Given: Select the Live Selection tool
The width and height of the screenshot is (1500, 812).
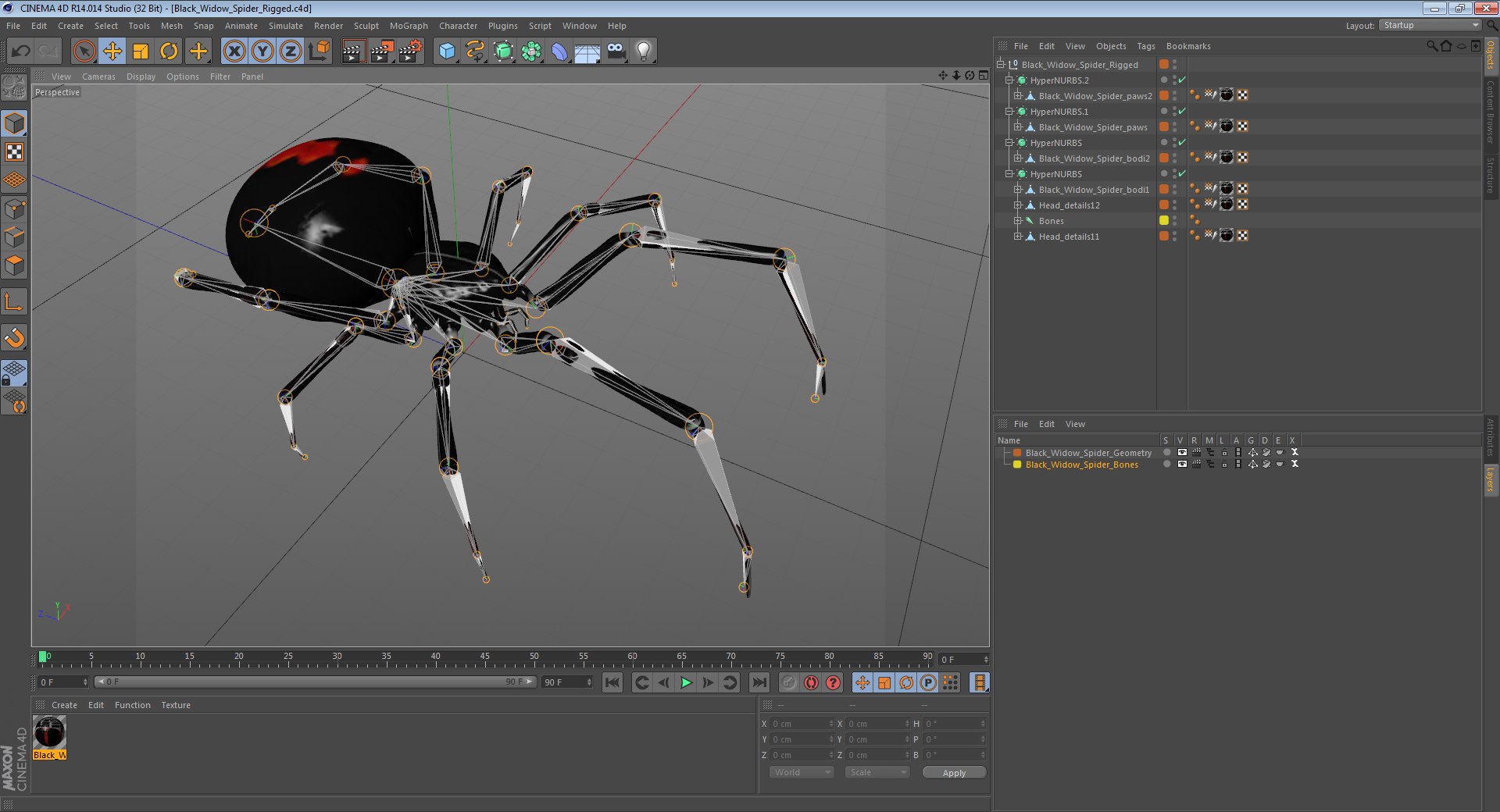Looking at the screenshot, I should tap(84, 52).
